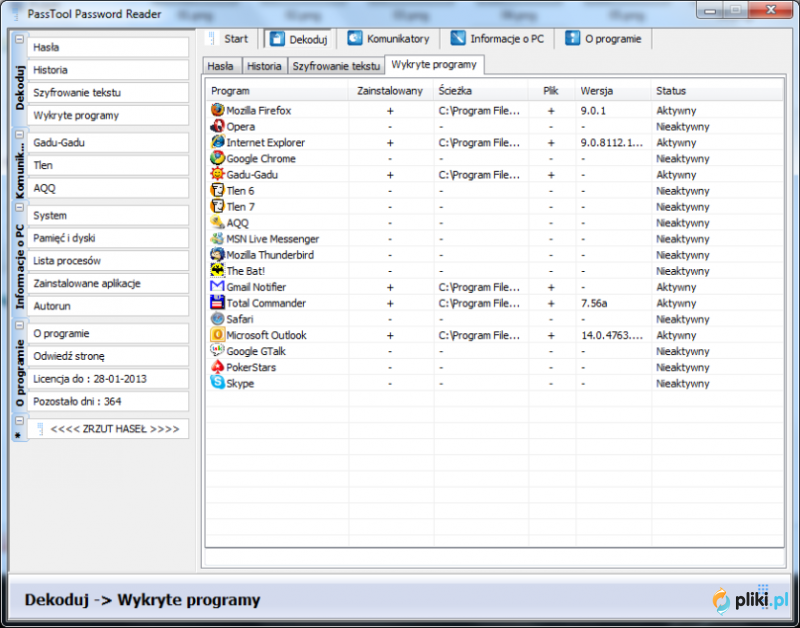Click The Bat! icon

(217, 270)
